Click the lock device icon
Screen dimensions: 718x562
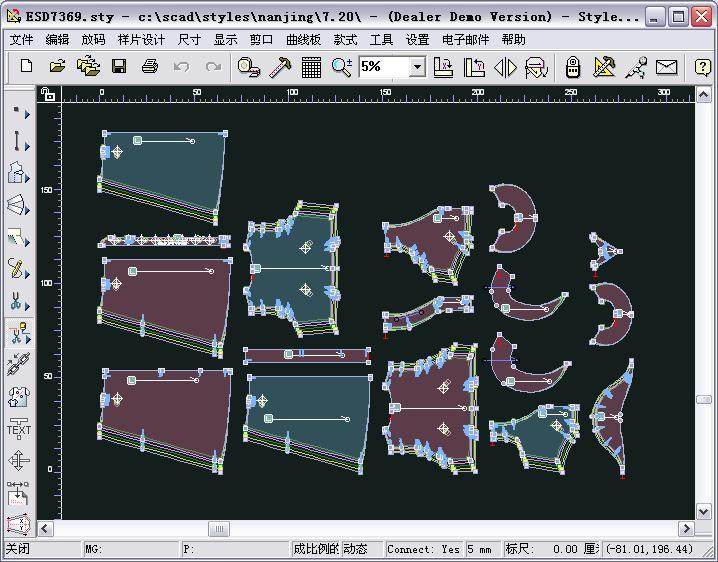pyautogui.click(x=572, y=67)
